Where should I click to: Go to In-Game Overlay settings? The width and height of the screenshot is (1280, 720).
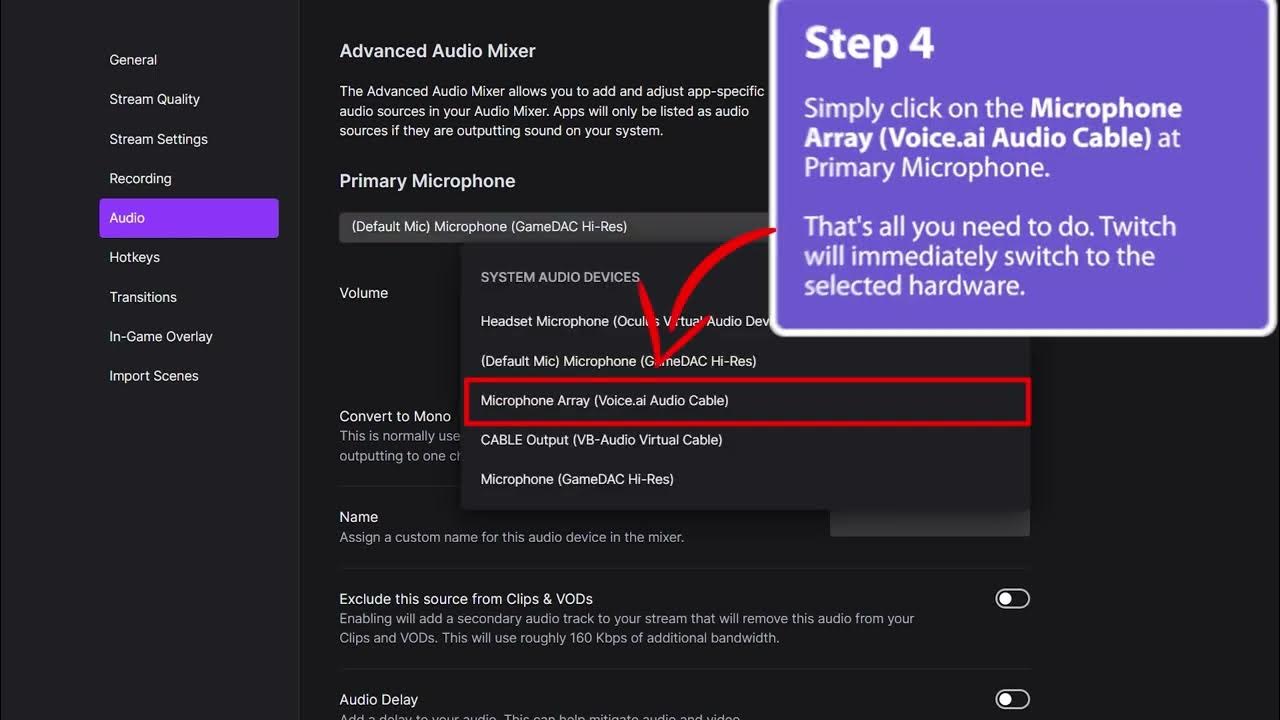[161, 336]
